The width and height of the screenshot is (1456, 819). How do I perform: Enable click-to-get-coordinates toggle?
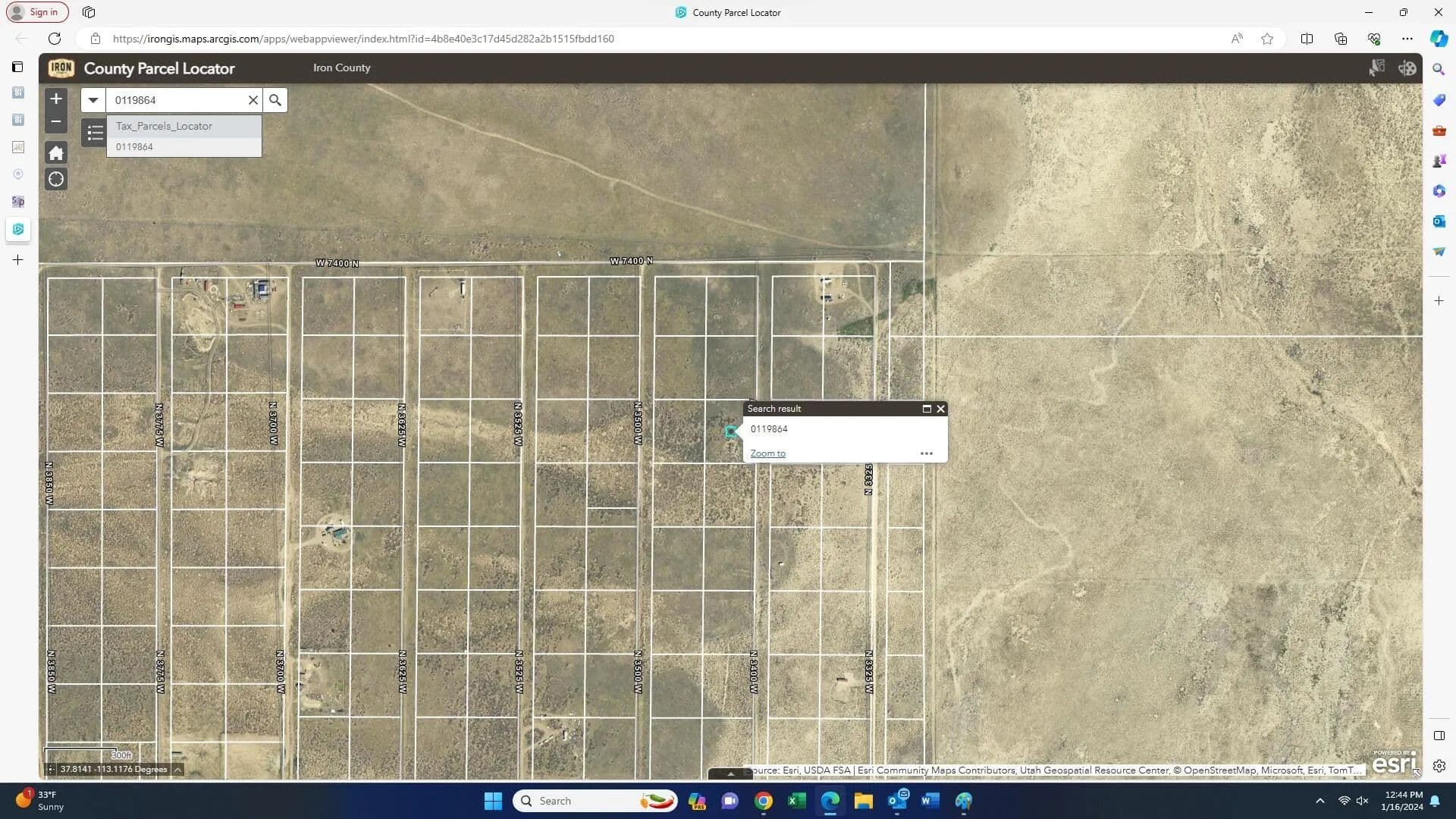click(x=51, y=769)
